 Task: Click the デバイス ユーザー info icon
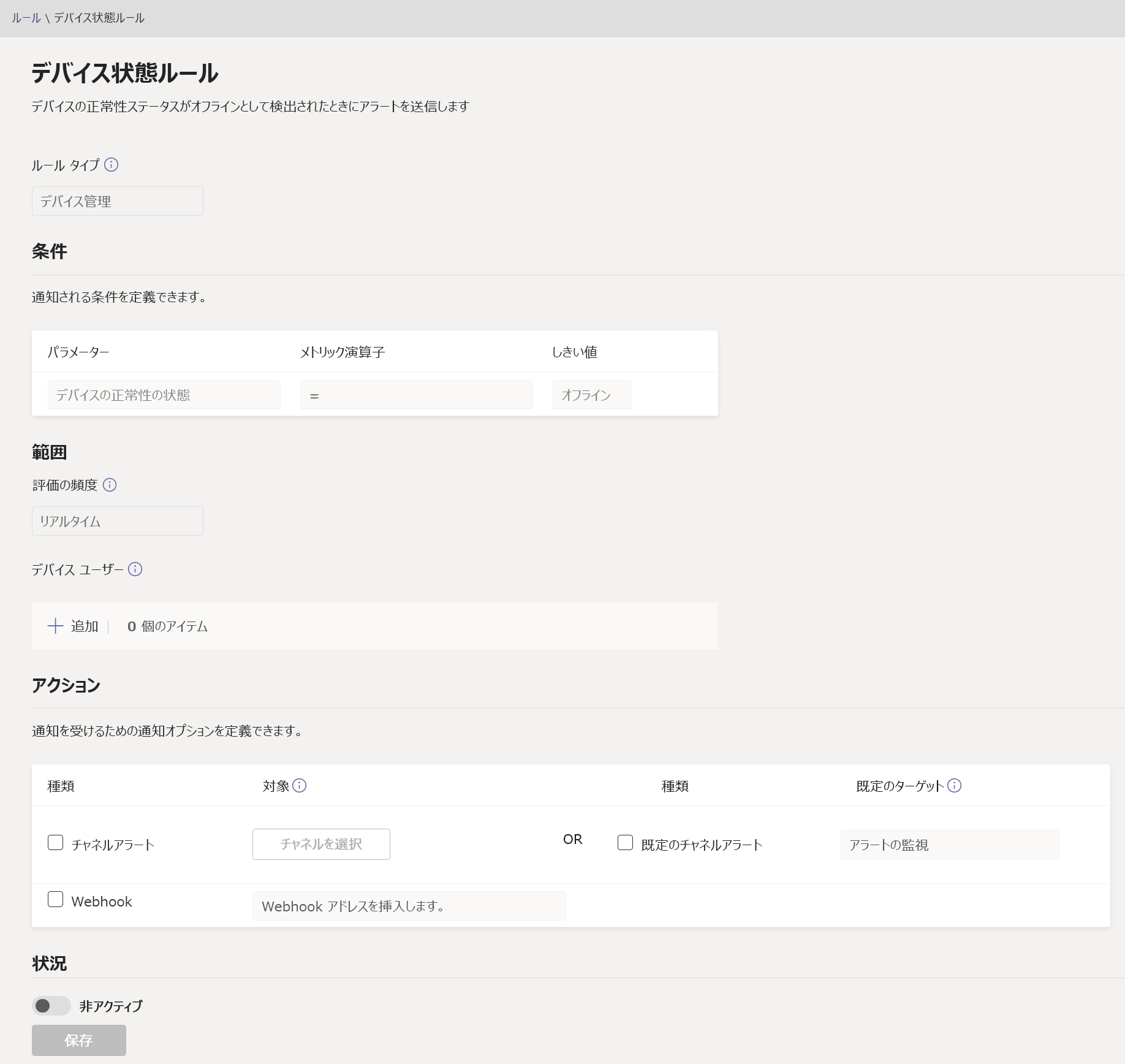[135, 569]
